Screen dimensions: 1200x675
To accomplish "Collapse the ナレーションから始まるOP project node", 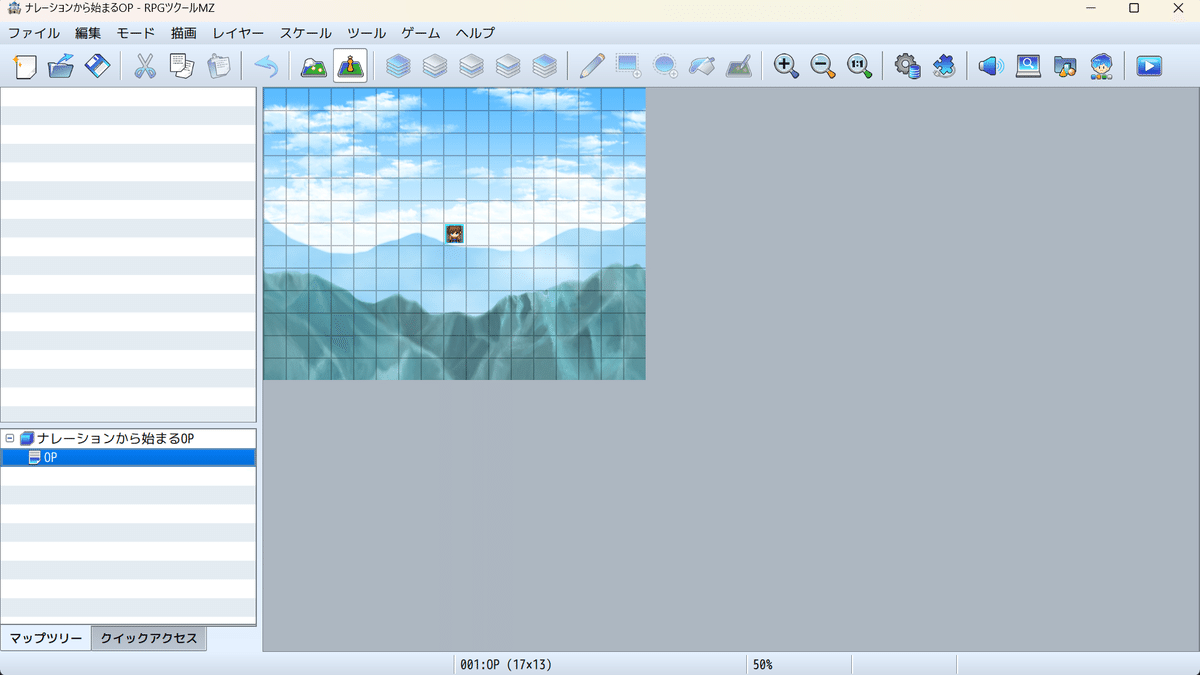I will [x=9, y=438].
